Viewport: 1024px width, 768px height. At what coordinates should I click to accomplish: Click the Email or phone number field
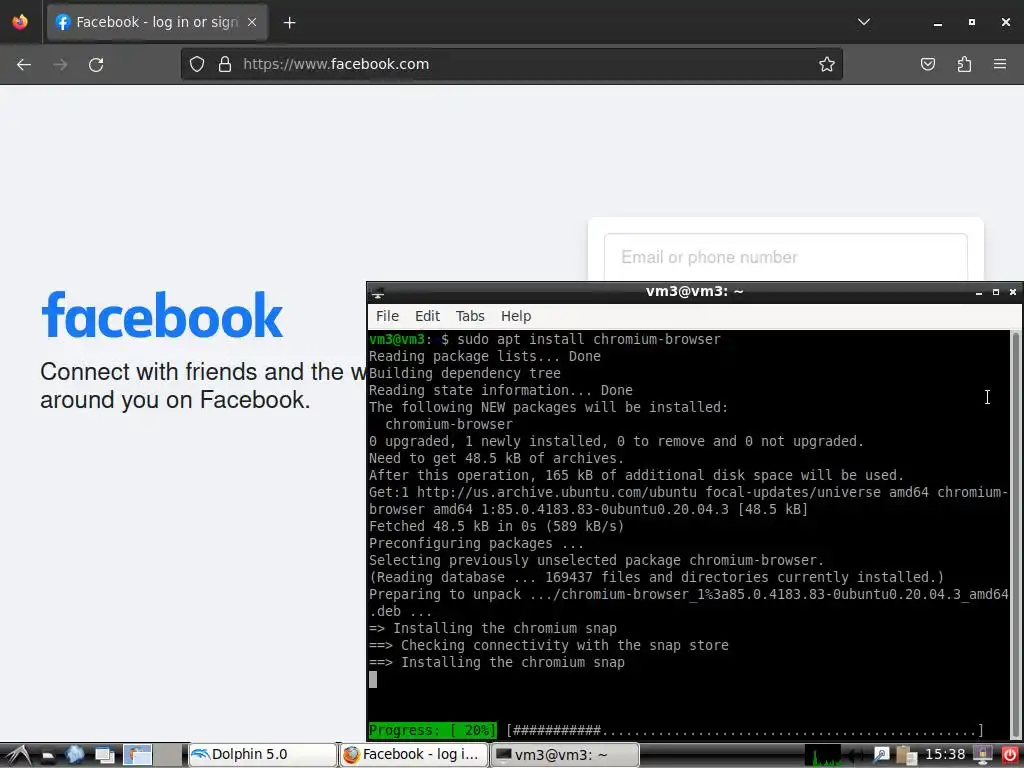pyautogui.click(x=786, y=257)
